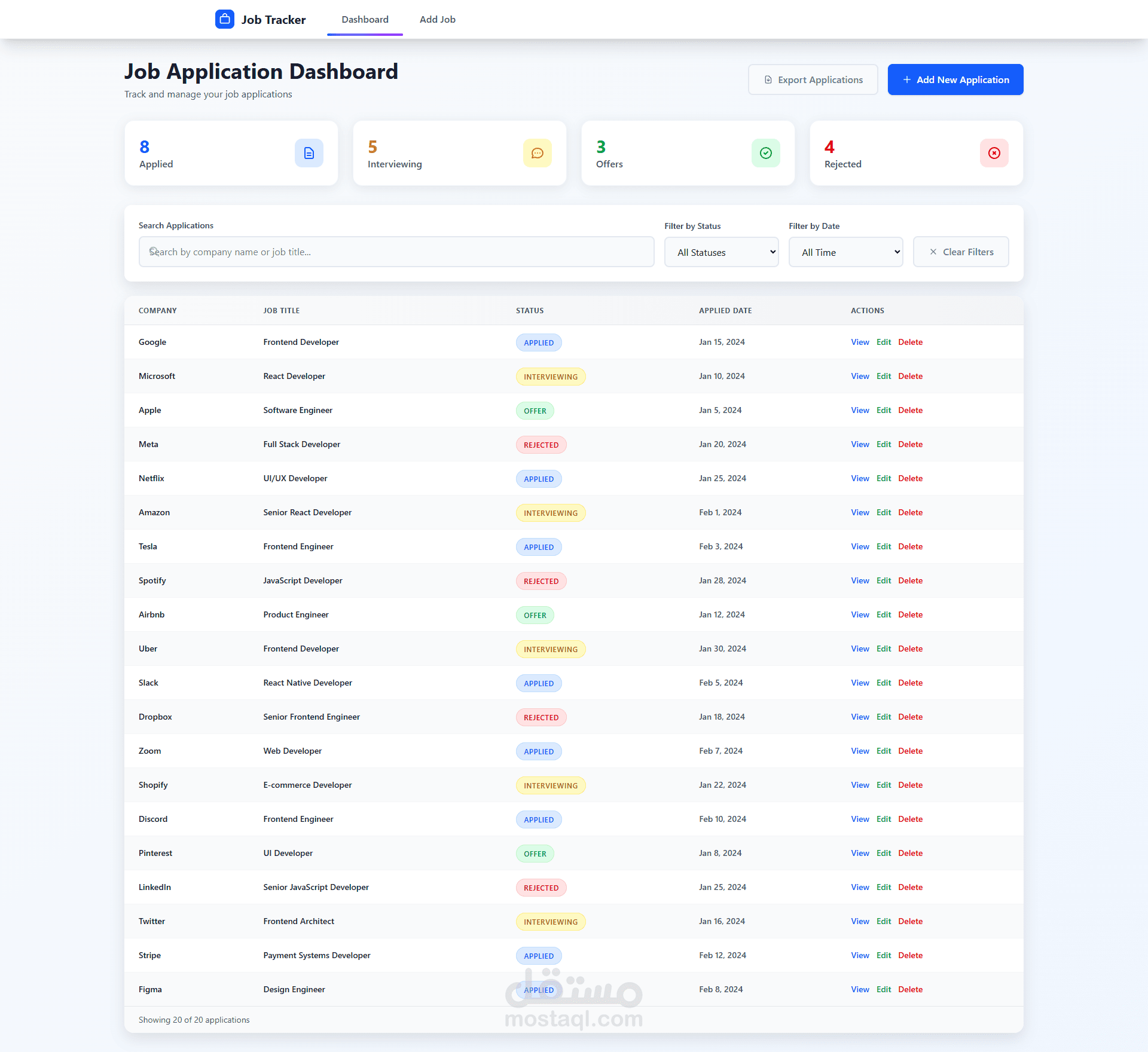This screenshot has width=1148, height=1052.
Task: Click the chat bubble icon on Interviewing card
Action: (x=538, y=153)
